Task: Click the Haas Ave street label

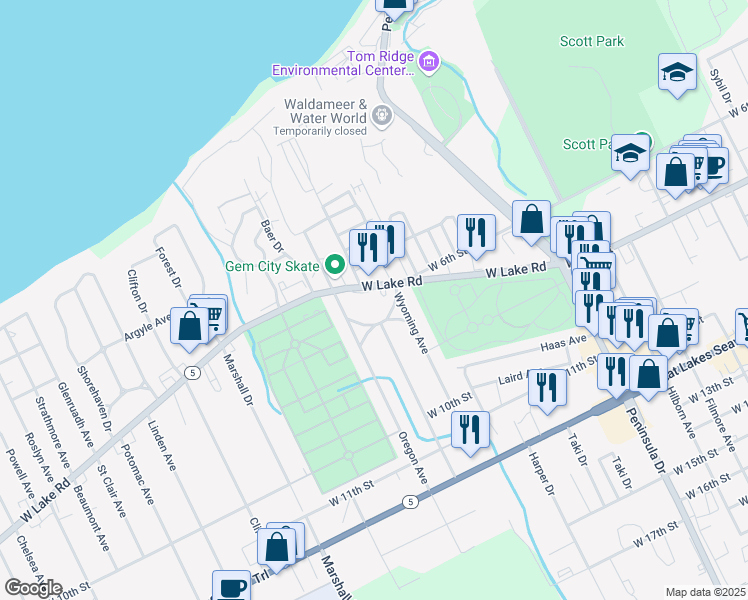Action: pos(563,342)
